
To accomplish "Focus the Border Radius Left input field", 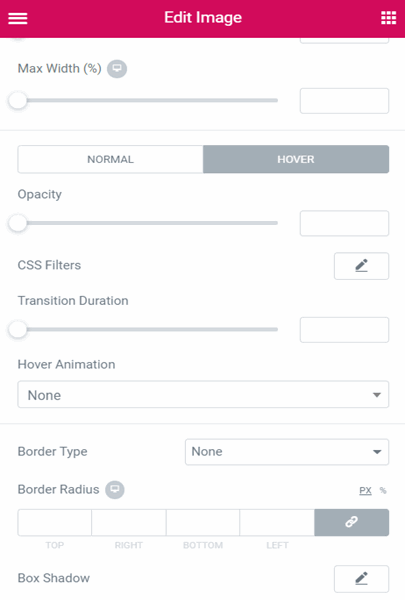I will coord(277,522).
